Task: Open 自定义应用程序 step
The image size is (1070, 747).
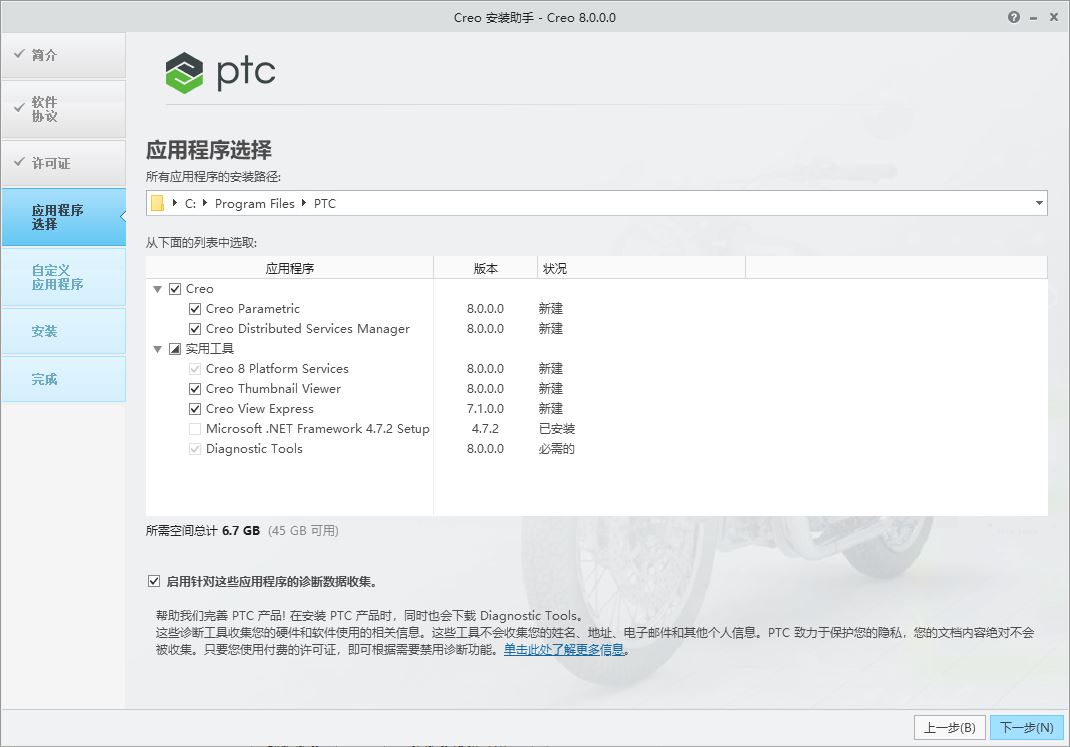Action: [63, 277]
